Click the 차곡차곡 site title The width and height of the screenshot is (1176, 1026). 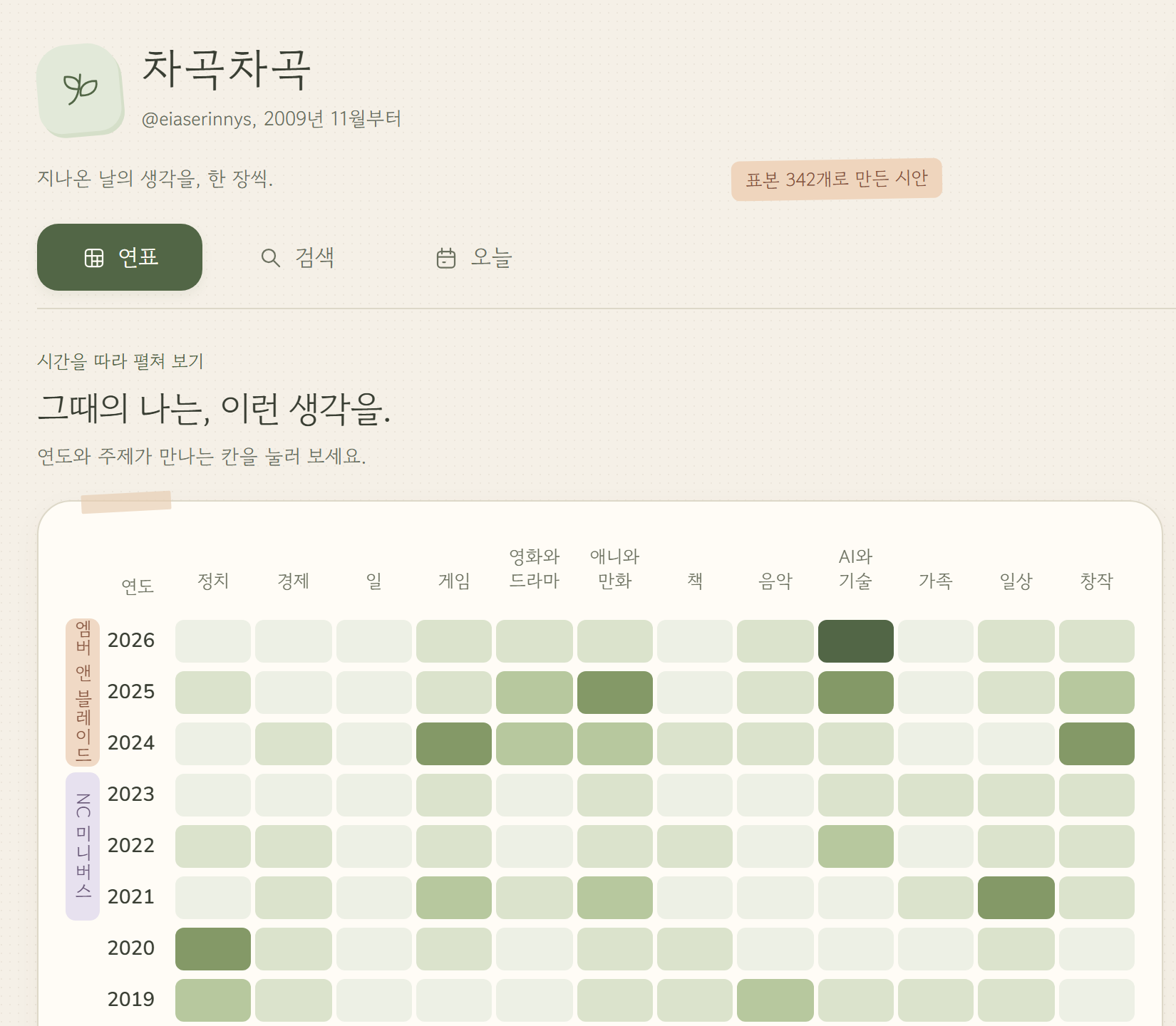tap(227, 69)
